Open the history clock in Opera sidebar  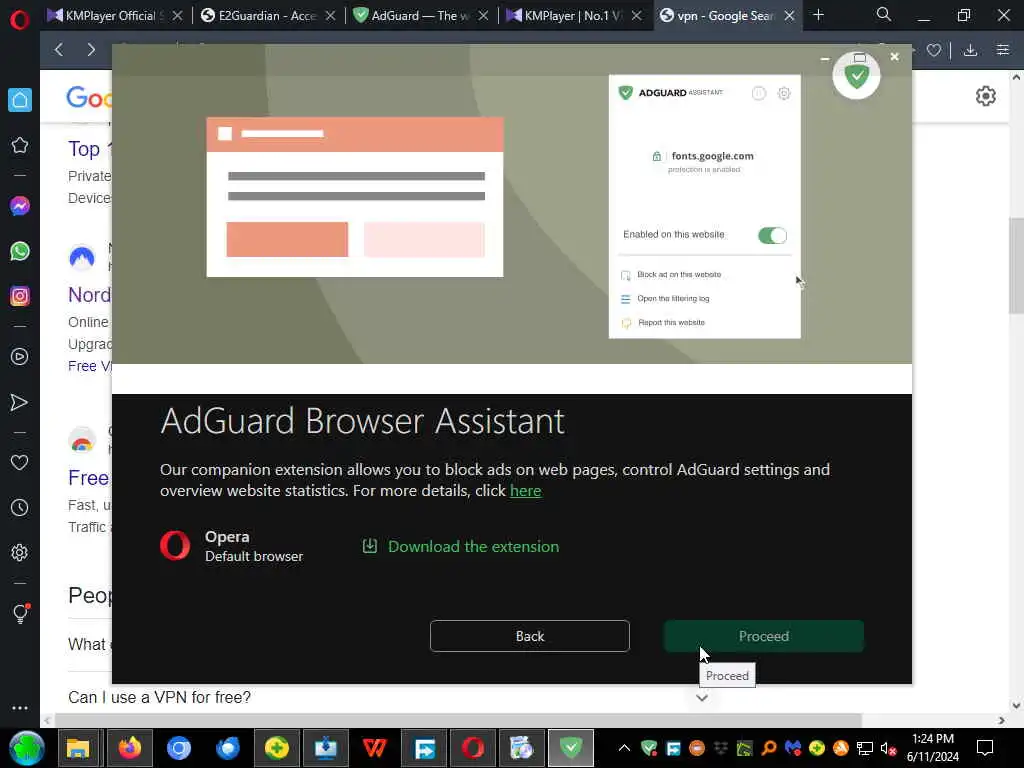pyautogui.click(x=20, y=507)
